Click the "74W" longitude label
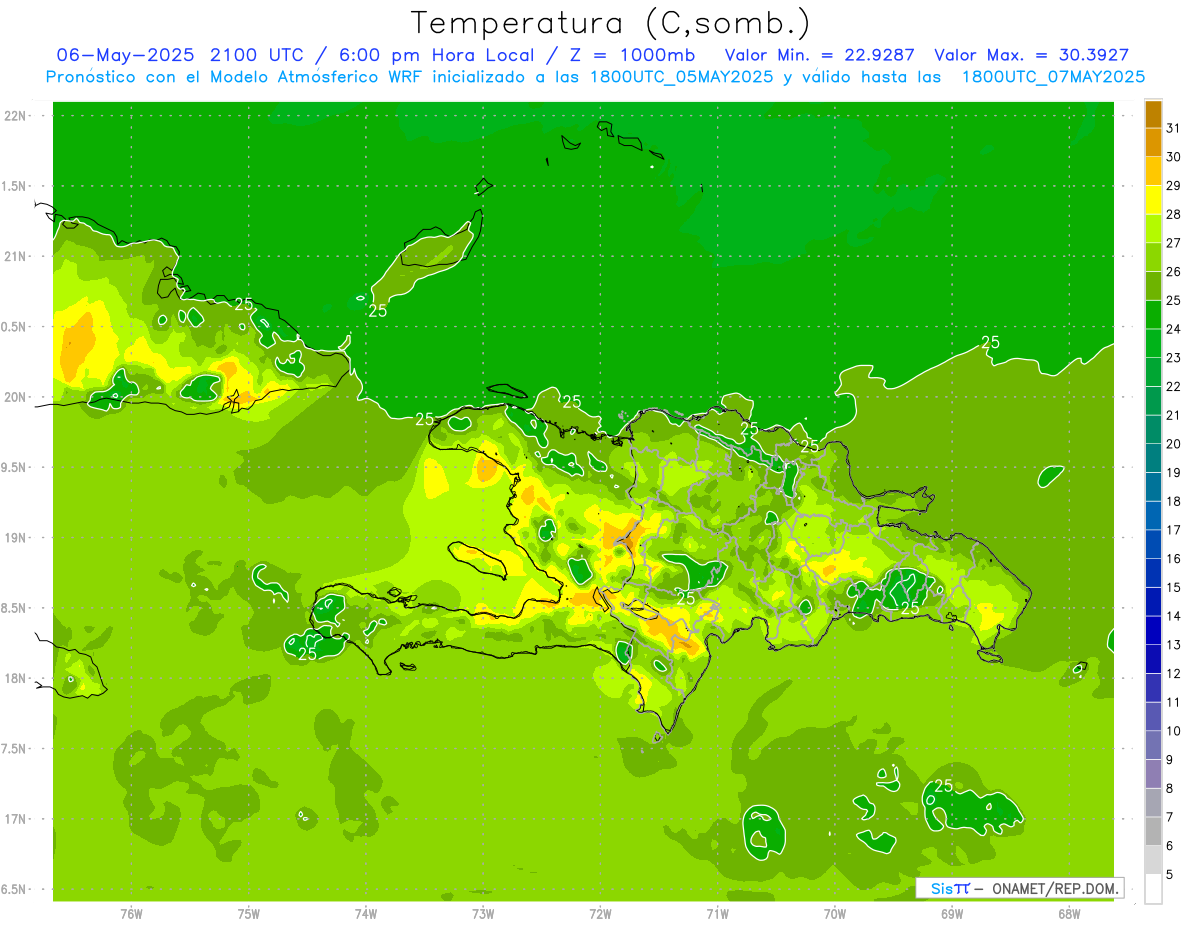The height and width of the screenshot is (927, 1200). (366, 913)
